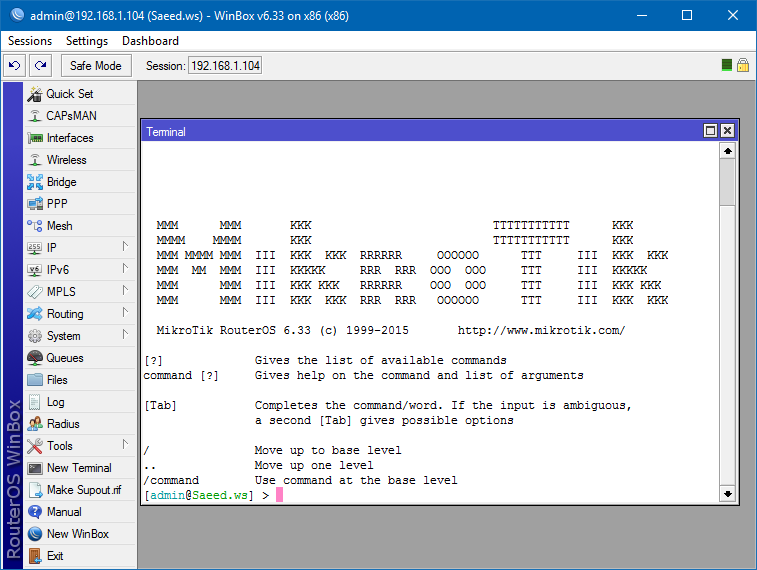
Task: Open the Settings menu
Action: (x=87, y=41)
